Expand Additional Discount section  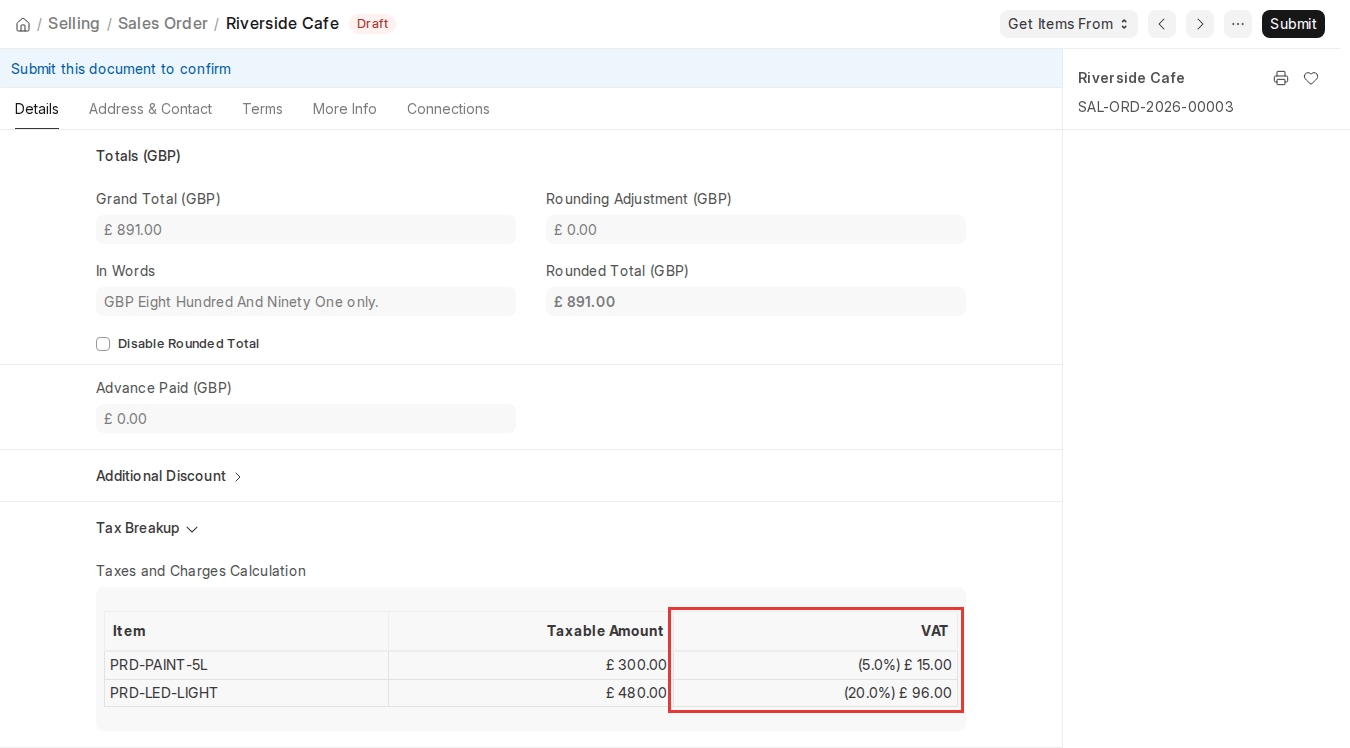169,476
